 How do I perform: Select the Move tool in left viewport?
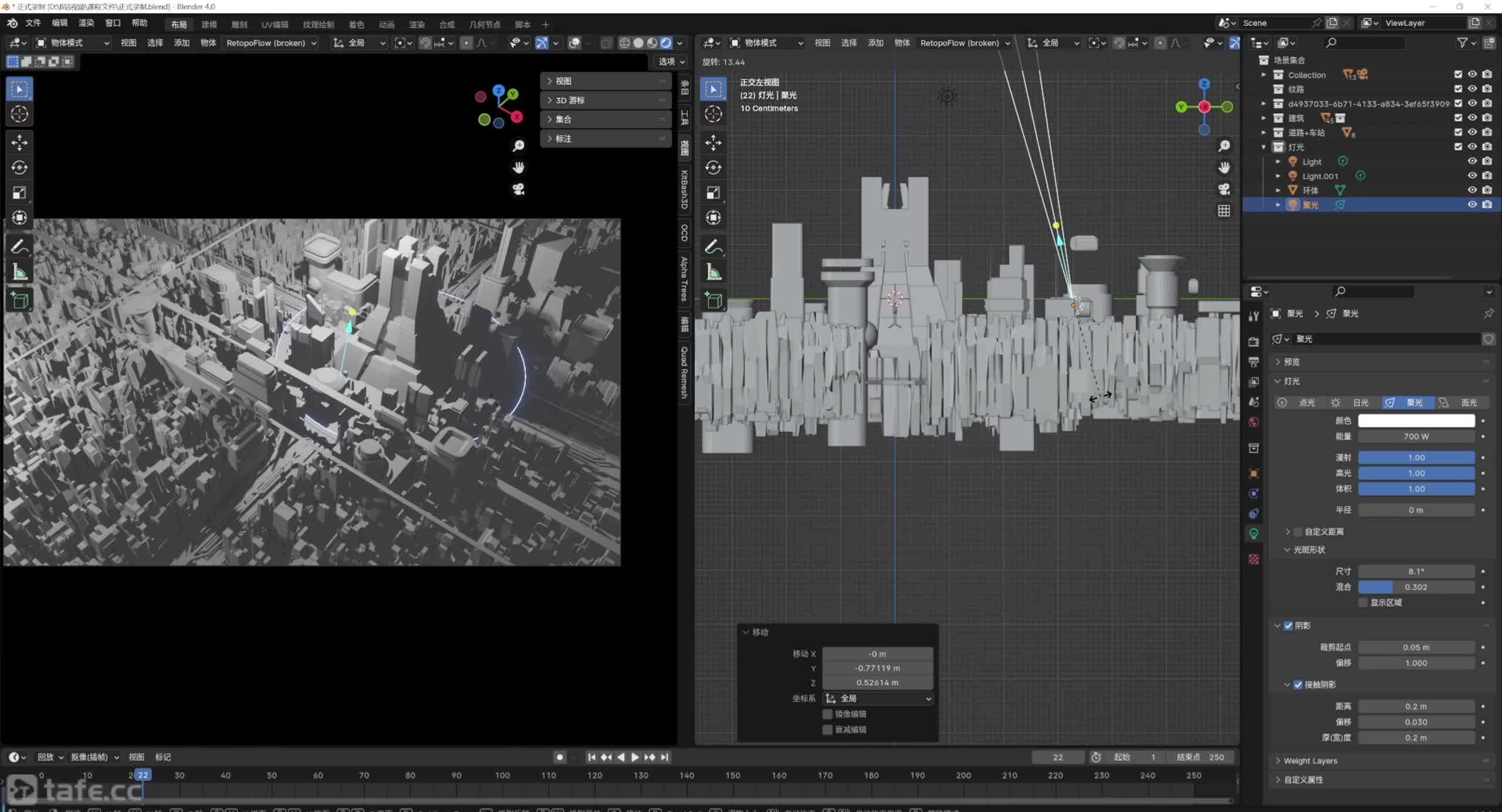[x=19, y=142]
